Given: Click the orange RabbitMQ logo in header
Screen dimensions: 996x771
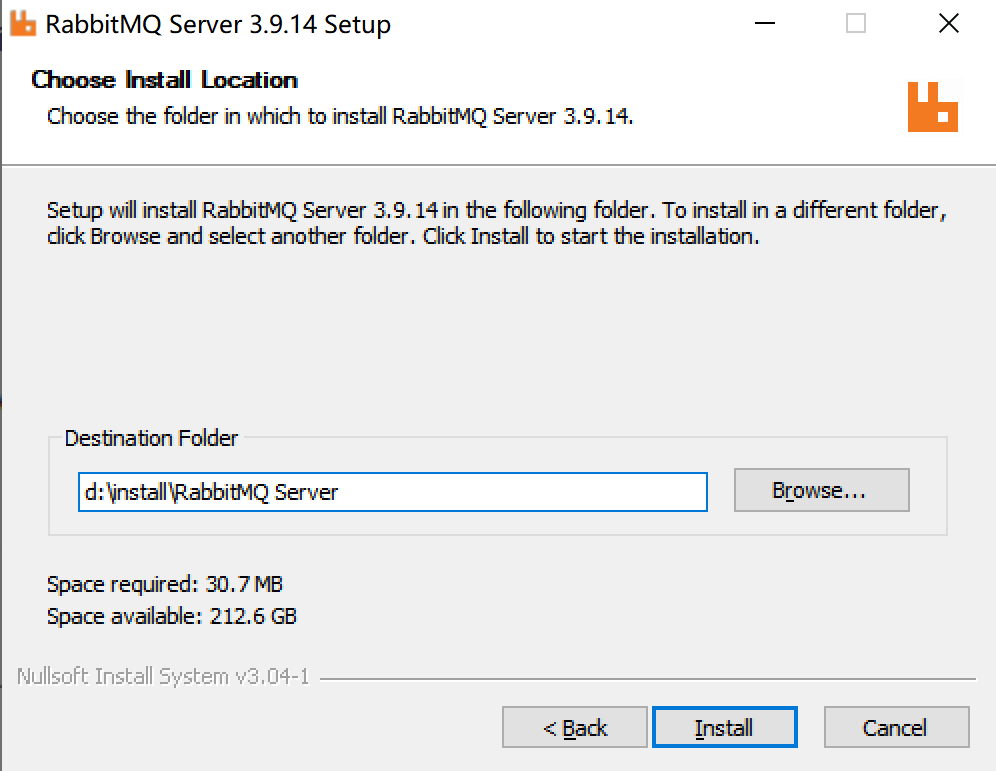Looking at the screenshot, I should (932, 107).
